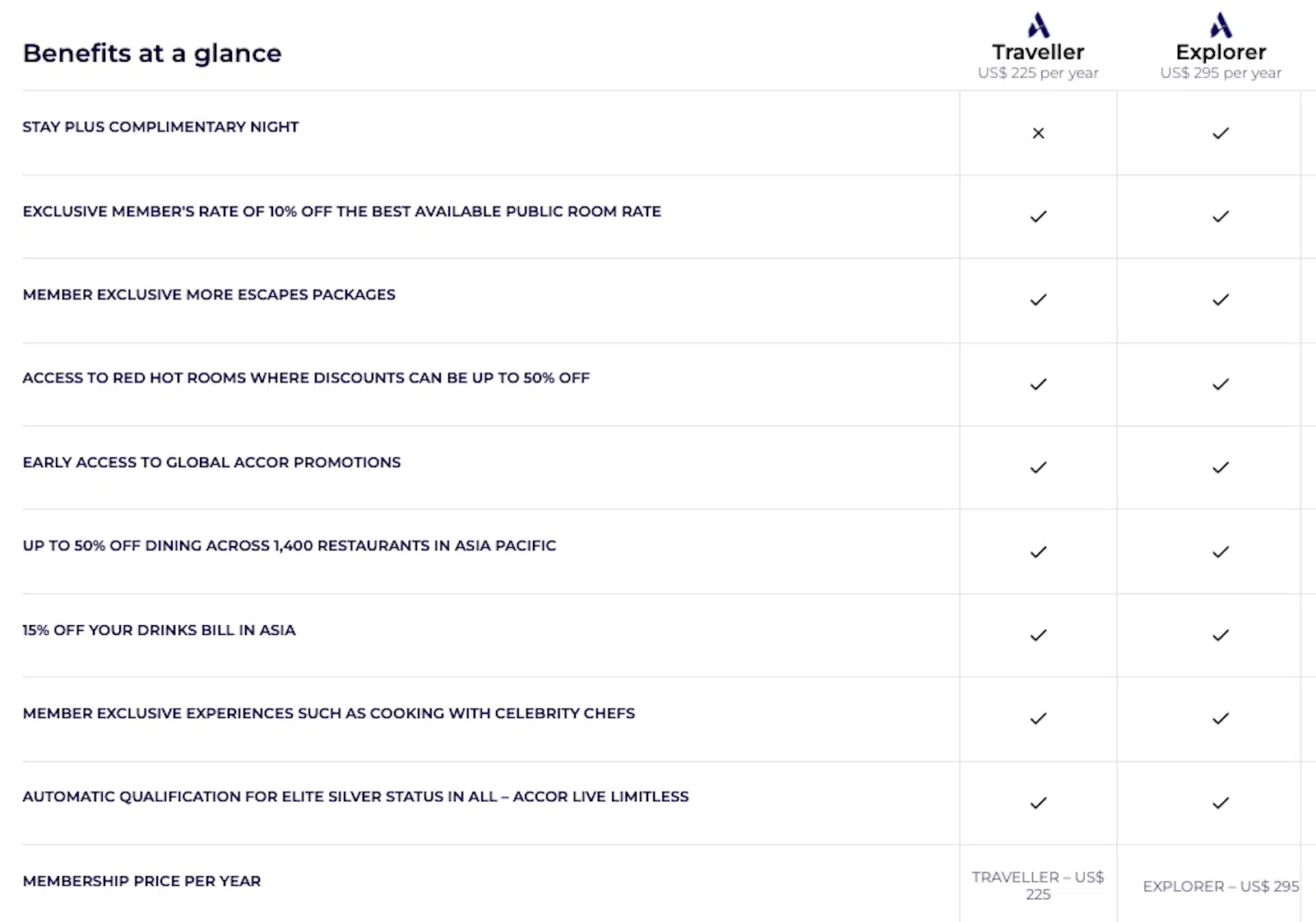
Task: Click the Member Exclusive More Escapes Packages label
Action: 209,294
